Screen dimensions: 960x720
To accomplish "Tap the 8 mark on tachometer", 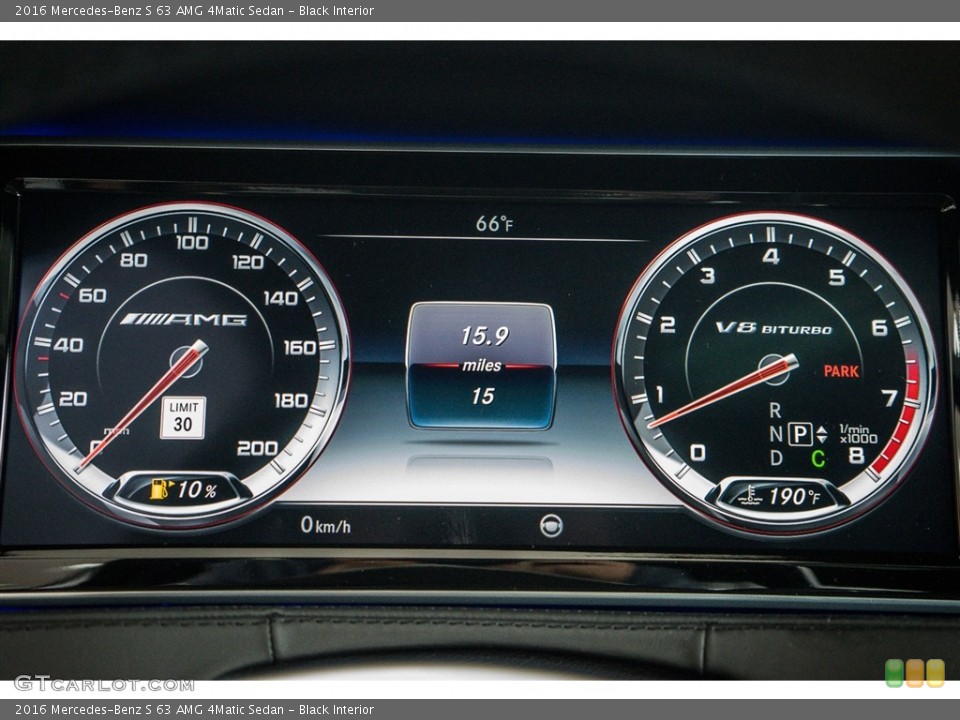I will tap(855, 455).
